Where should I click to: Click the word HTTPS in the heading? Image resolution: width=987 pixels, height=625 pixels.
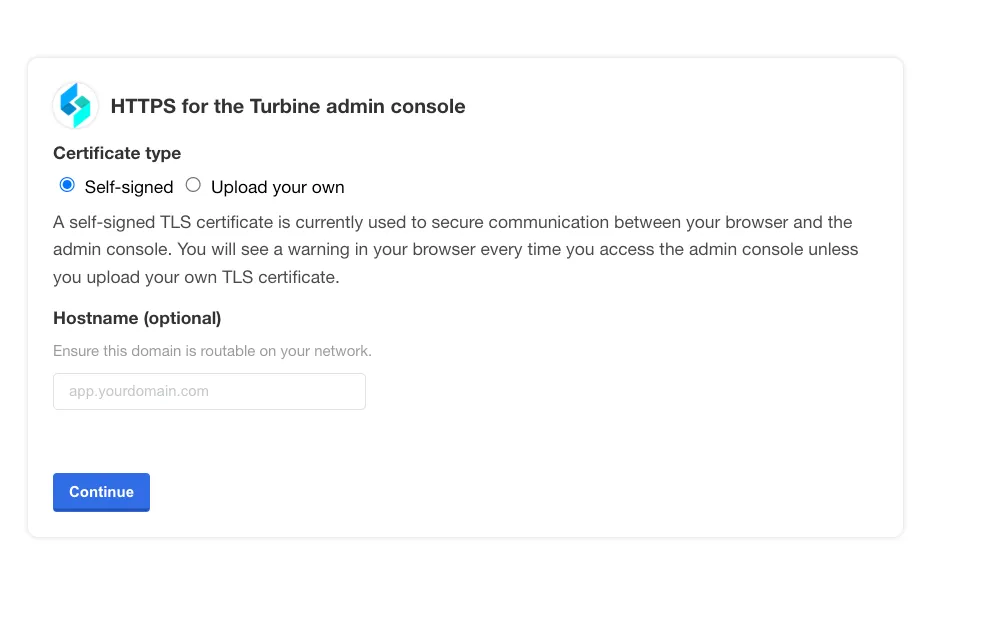click(144, 106)
